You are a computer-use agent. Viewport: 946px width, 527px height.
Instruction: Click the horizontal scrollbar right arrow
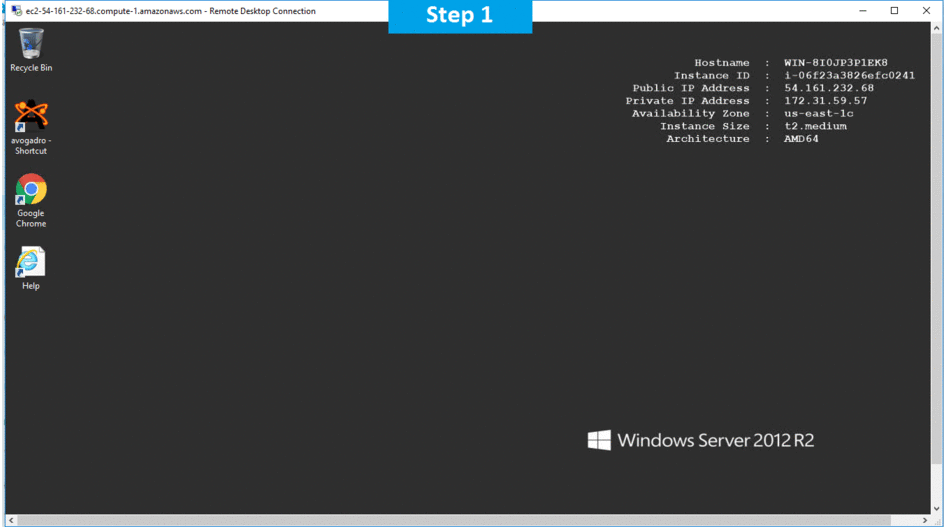[x=925, y=520]
